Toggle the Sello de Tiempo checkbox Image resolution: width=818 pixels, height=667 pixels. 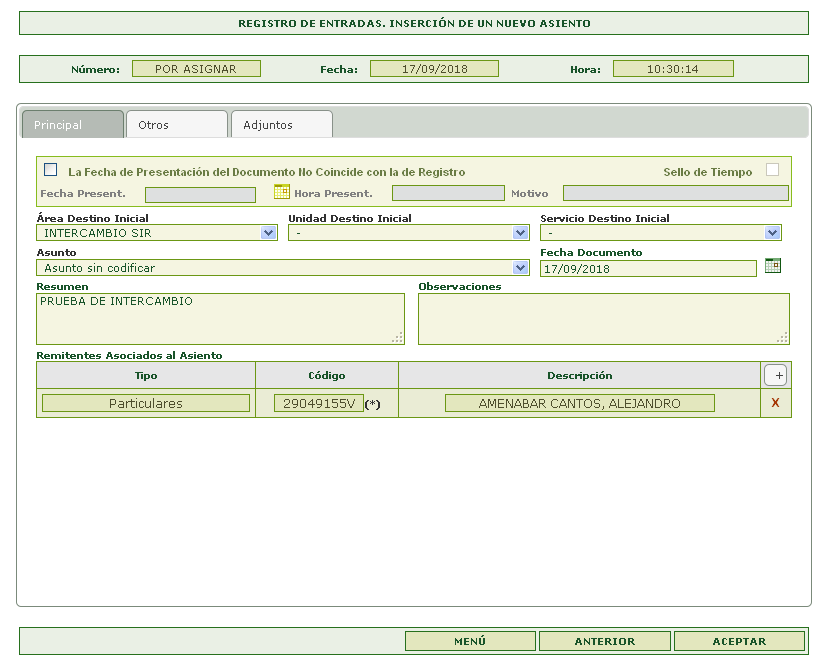[x=773, y=169]
